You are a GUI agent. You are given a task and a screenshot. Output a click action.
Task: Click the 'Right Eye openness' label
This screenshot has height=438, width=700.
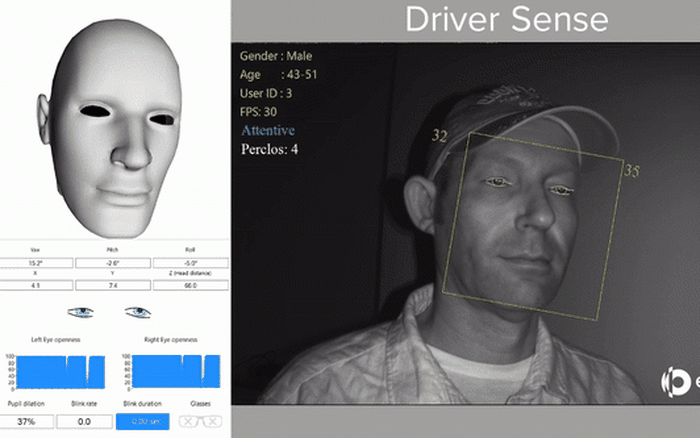click(x=171, y=340)
